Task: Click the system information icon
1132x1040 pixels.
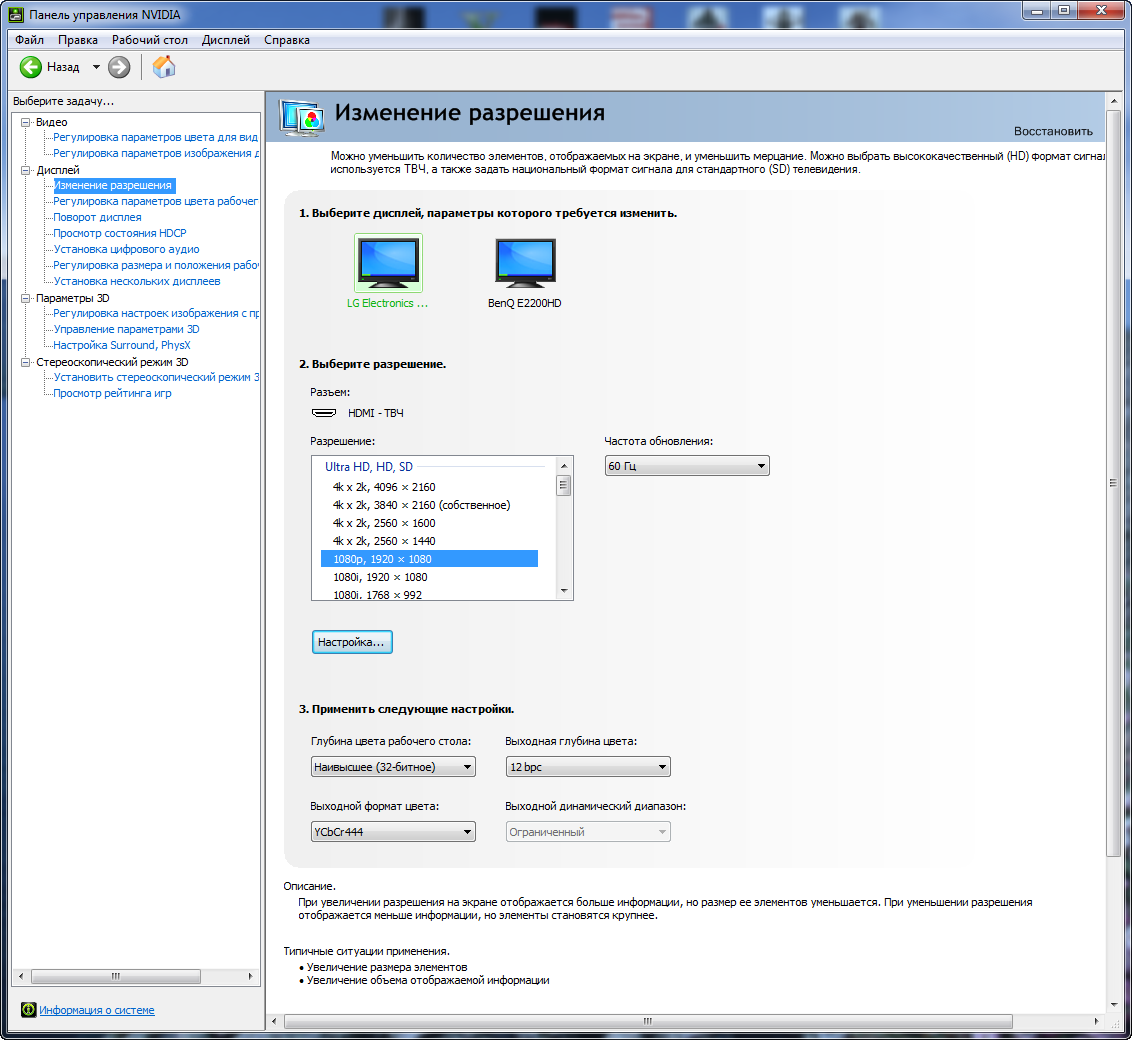Action: 29,1010
